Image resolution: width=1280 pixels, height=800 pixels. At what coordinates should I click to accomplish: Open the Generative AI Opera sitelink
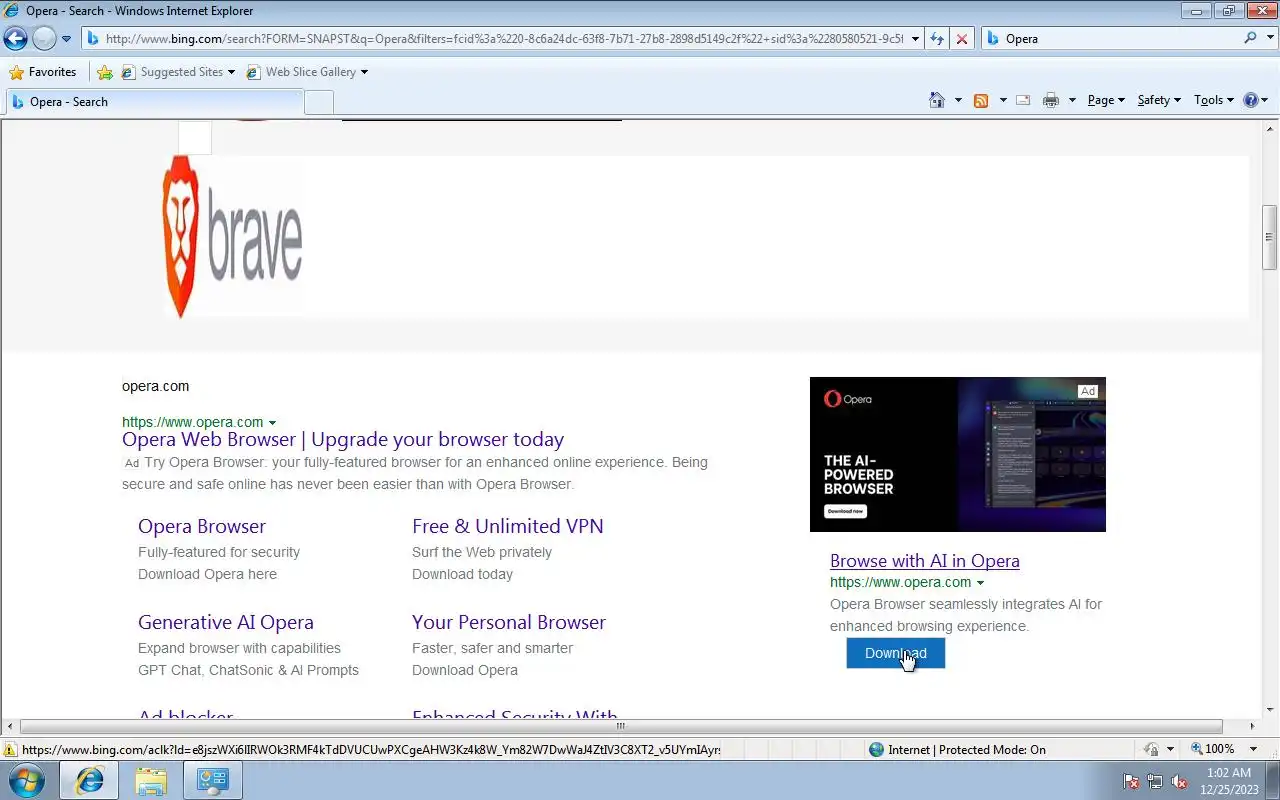point(226,622)
